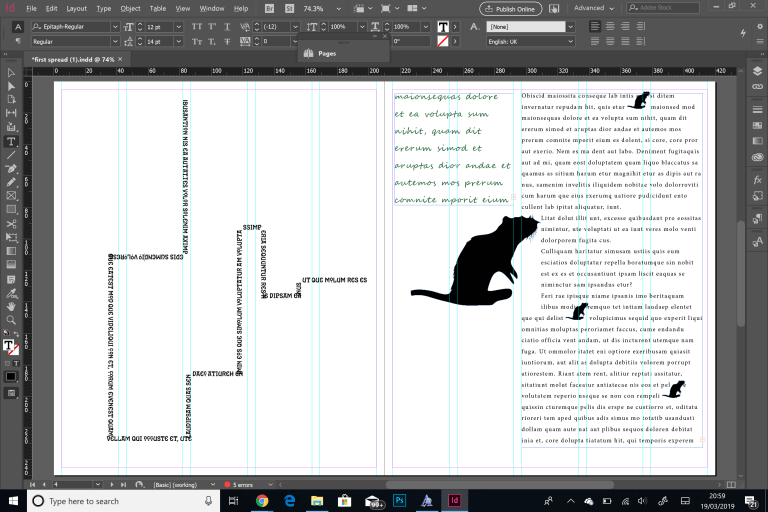Open the Epitaph-Regular font family dropdown
This screenshot has width=768, height=512.
[113, 25]
